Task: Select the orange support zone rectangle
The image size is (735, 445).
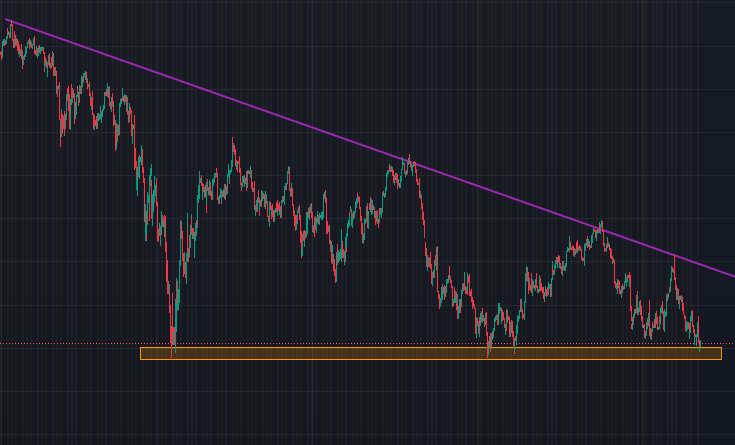Action: [x=431, y=354]
